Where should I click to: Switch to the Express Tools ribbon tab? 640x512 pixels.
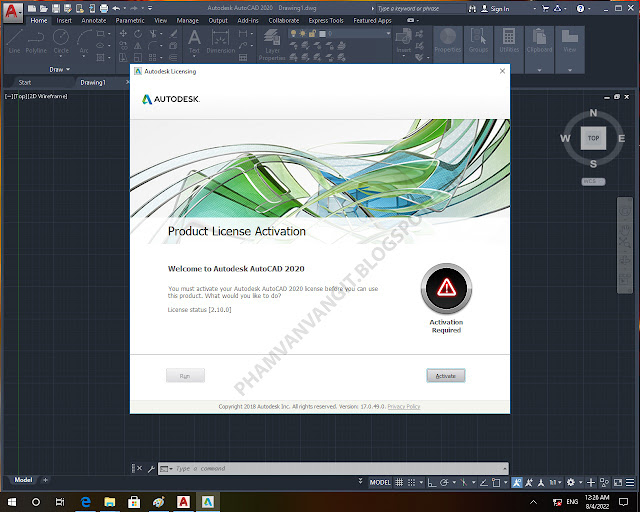click(326, 20)
